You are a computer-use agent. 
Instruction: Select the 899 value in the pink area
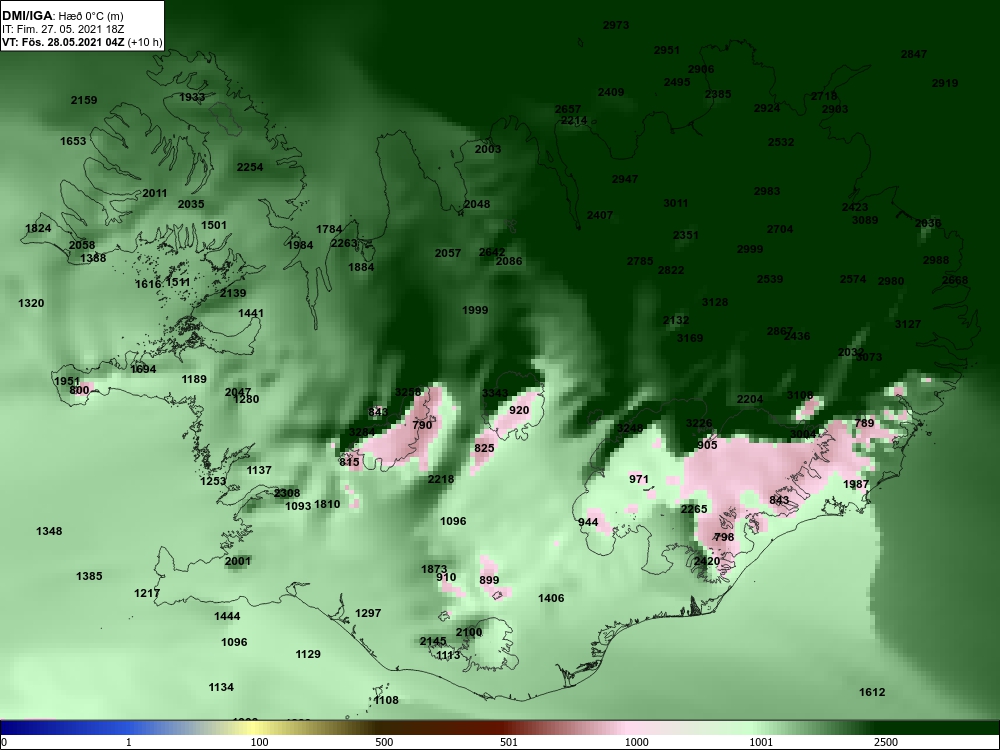click(489, 580)
